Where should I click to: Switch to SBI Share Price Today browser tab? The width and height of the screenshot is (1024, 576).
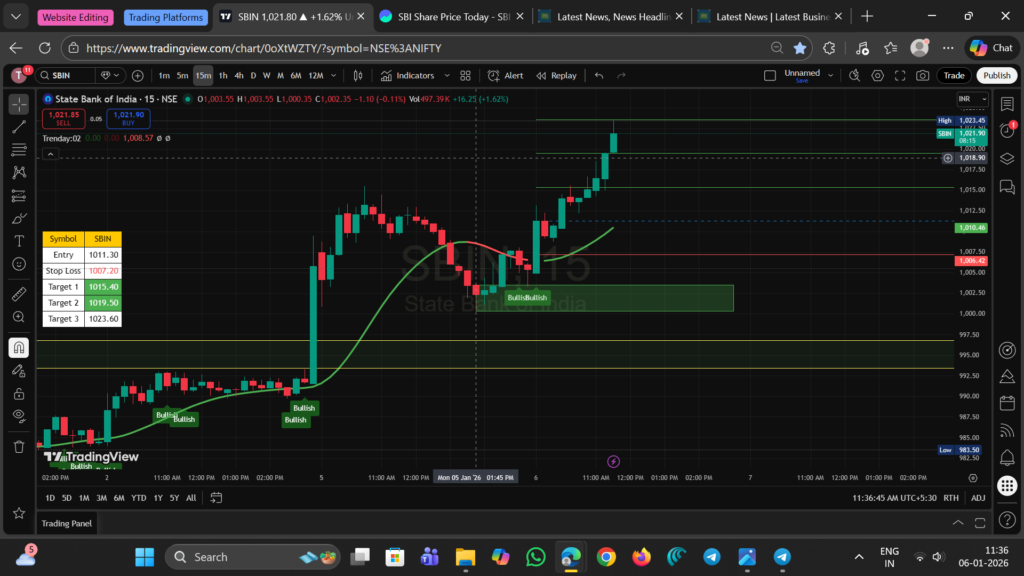click(x=454, y=17)
